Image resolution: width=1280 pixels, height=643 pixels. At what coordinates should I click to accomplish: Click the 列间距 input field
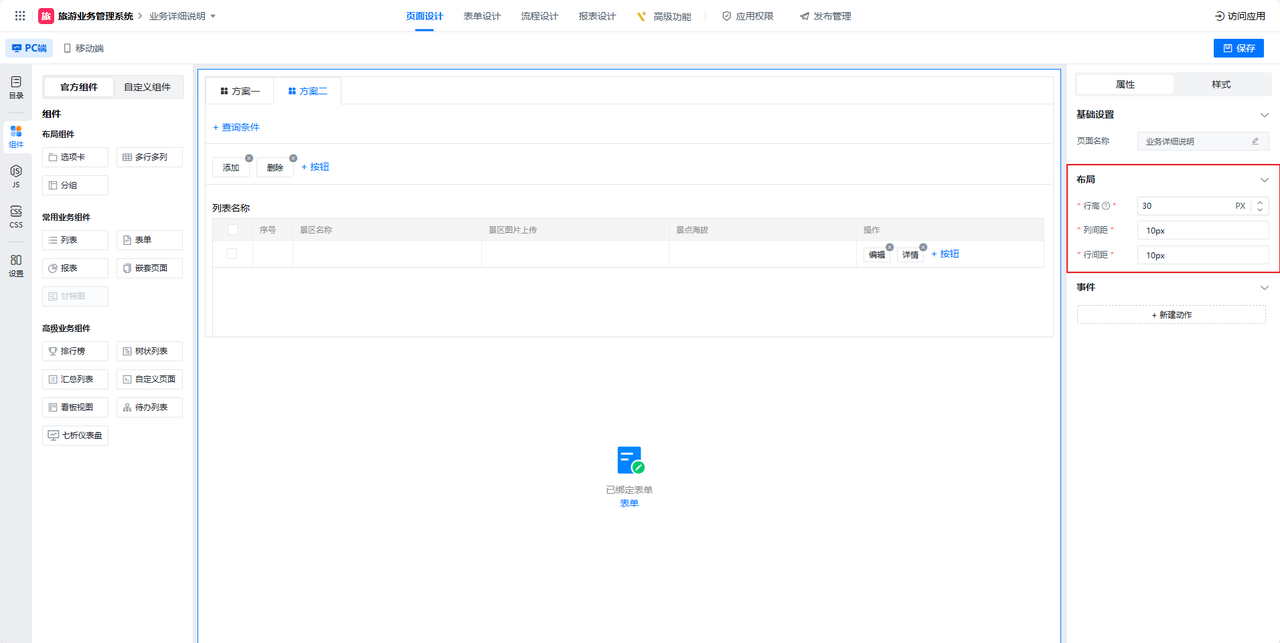[x=1203, y=231]
